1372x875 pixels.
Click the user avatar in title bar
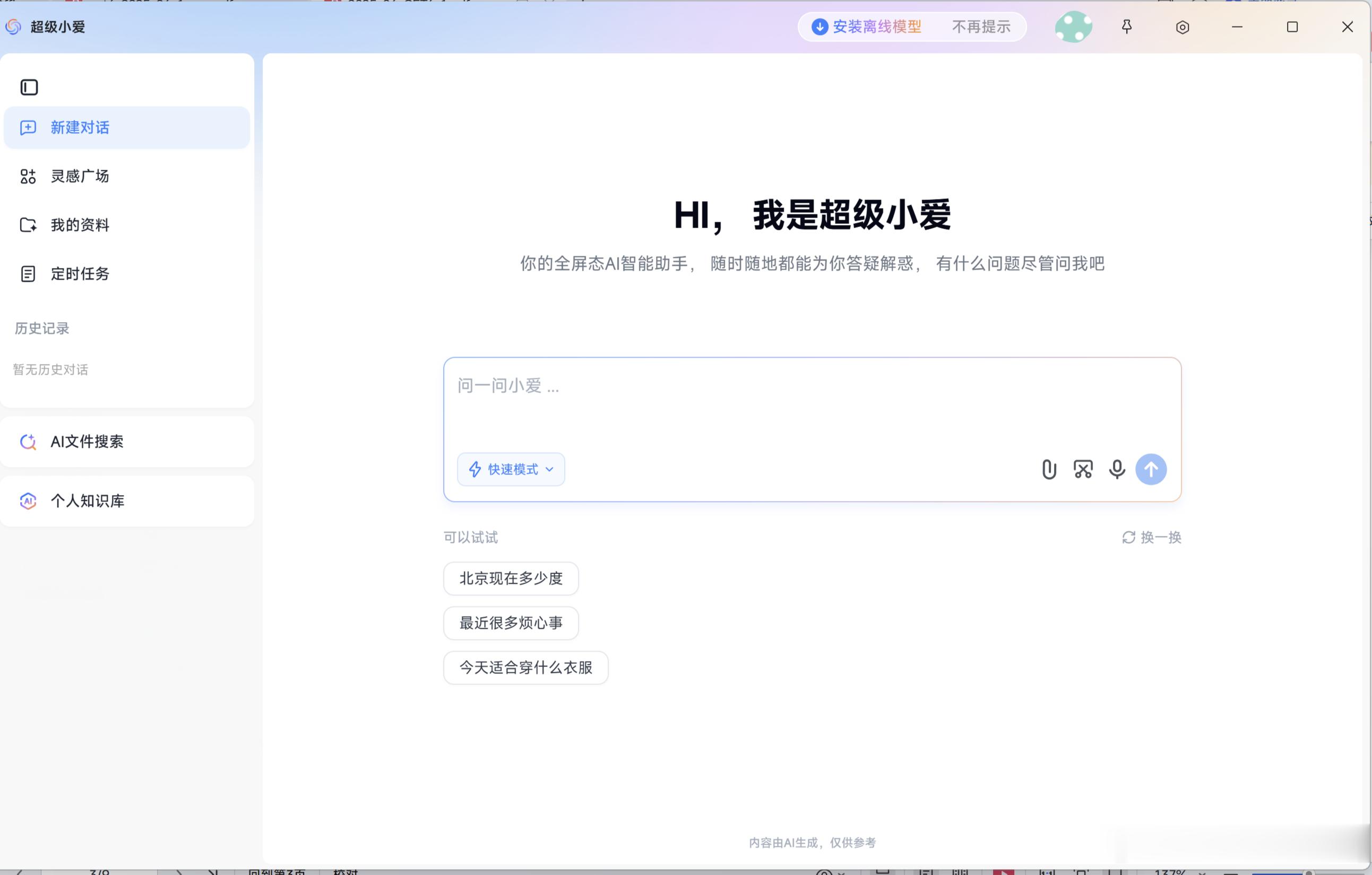click(x=1073, y=27)
